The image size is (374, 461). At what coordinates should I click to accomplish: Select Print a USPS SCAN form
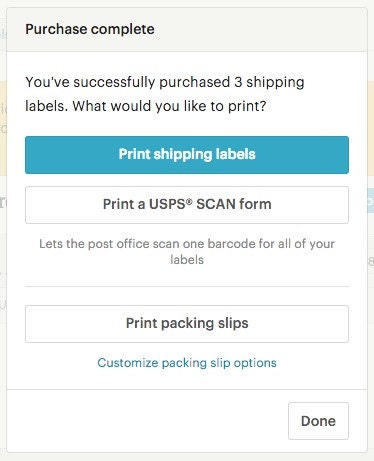187,205
